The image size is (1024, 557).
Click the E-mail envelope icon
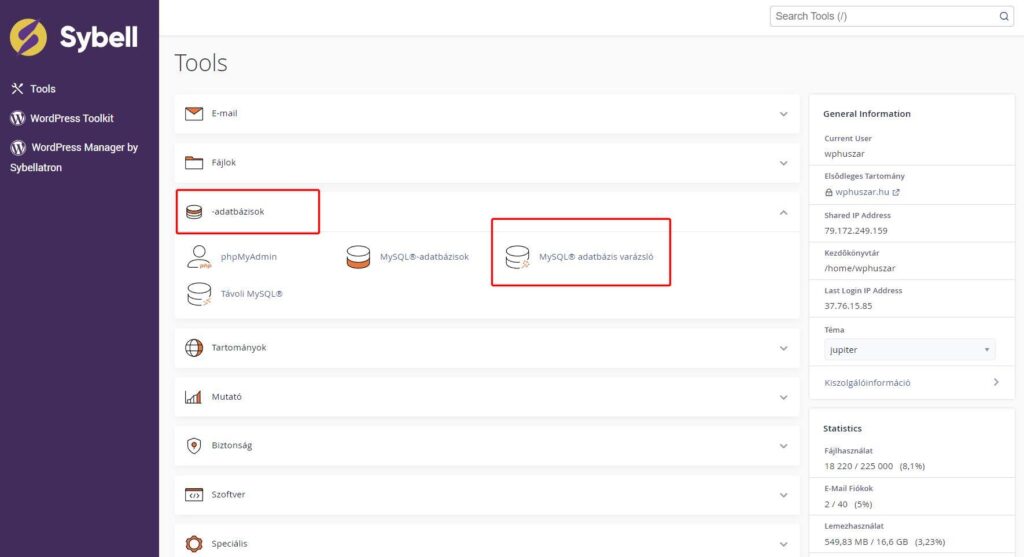coord(194,114)
